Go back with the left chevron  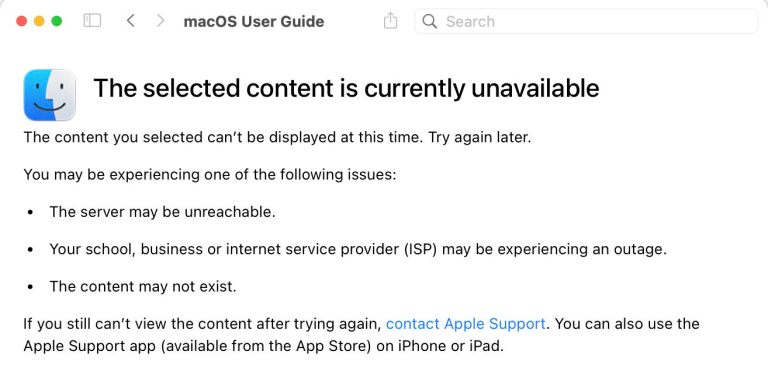(130, 21)
